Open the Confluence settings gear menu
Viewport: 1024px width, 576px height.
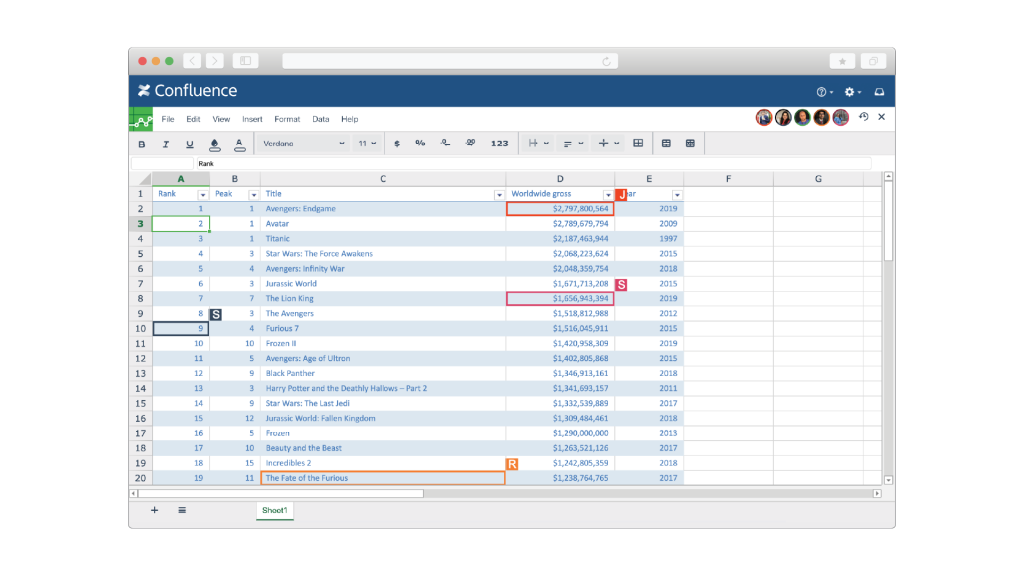852,92
